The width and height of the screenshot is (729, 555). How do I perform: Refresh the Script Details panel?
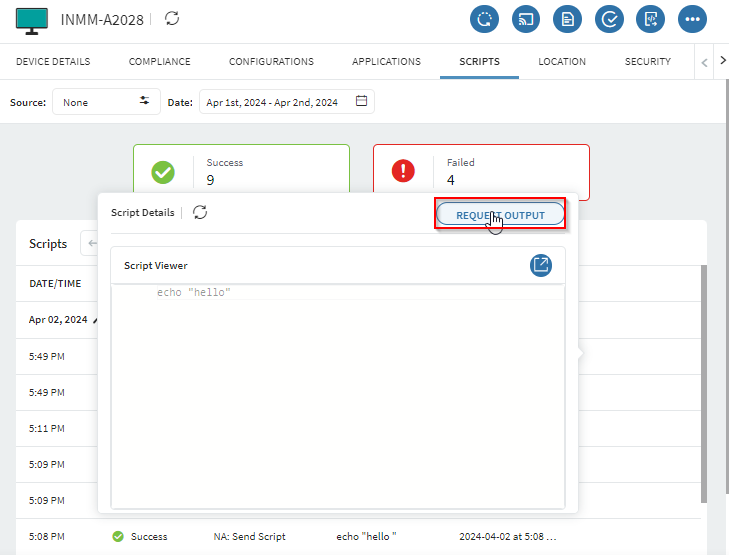click(x=200, y=213)
